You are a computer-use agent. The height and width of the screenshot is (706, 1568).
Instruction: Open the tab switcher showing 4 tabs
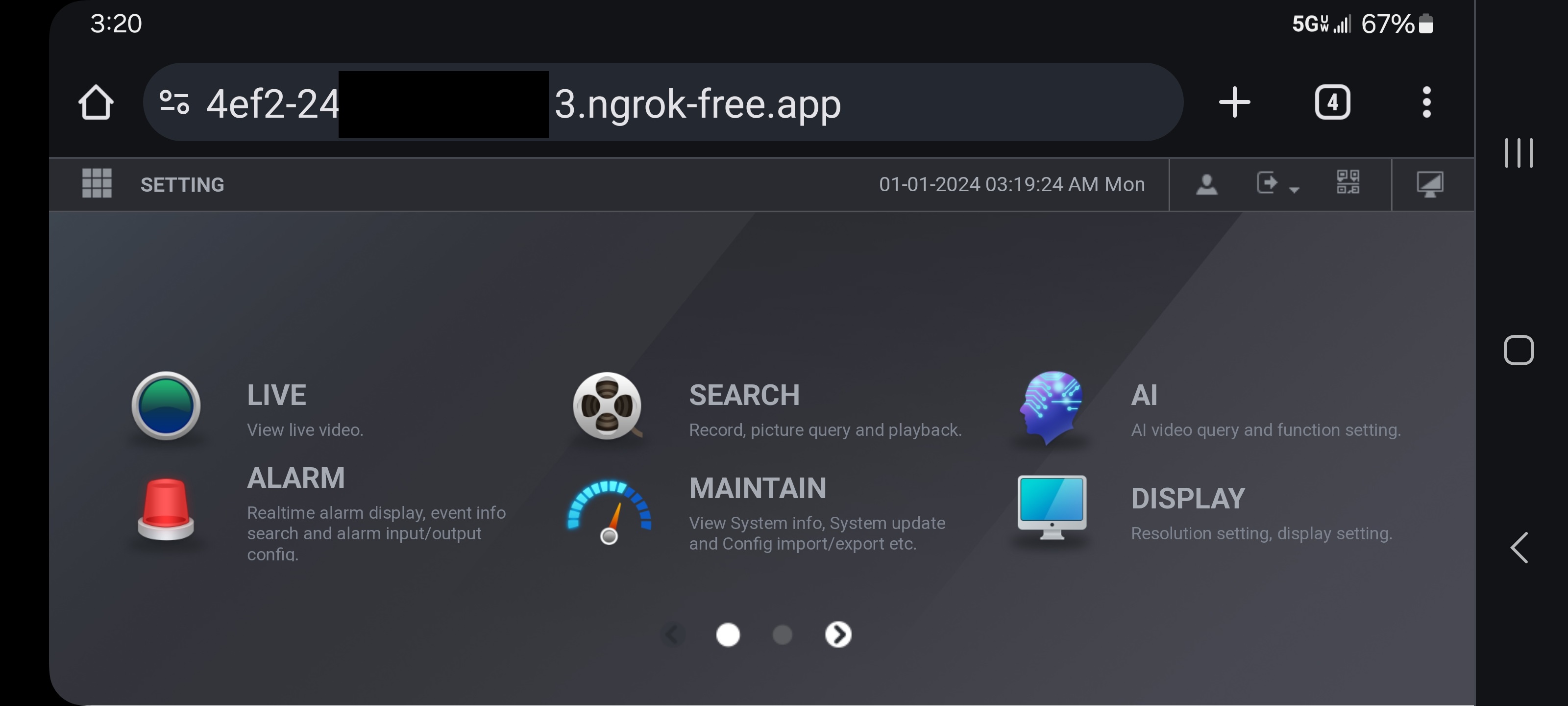coord(1332,101)
